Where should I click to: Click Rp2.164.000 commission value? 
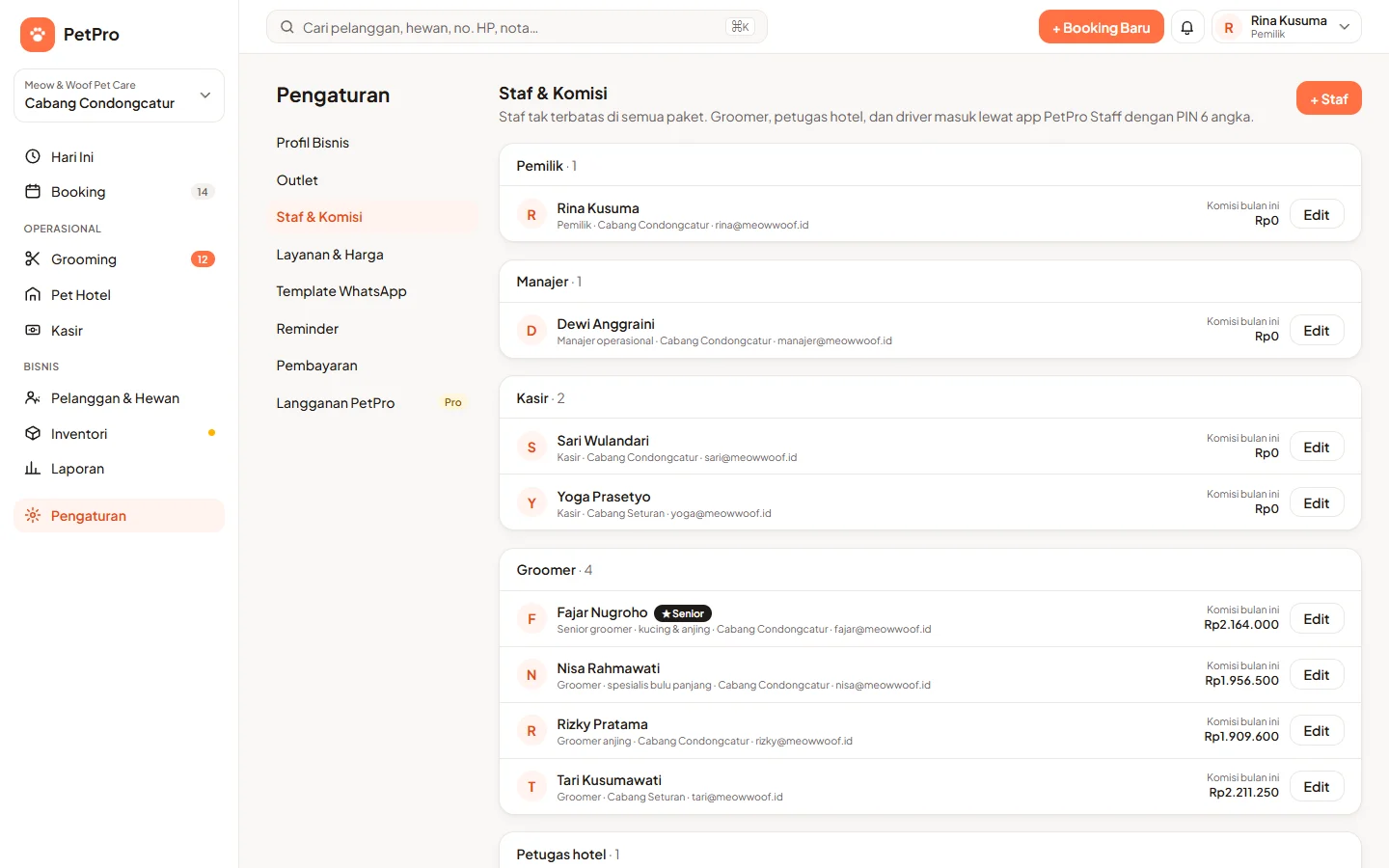click(1241, 625)
